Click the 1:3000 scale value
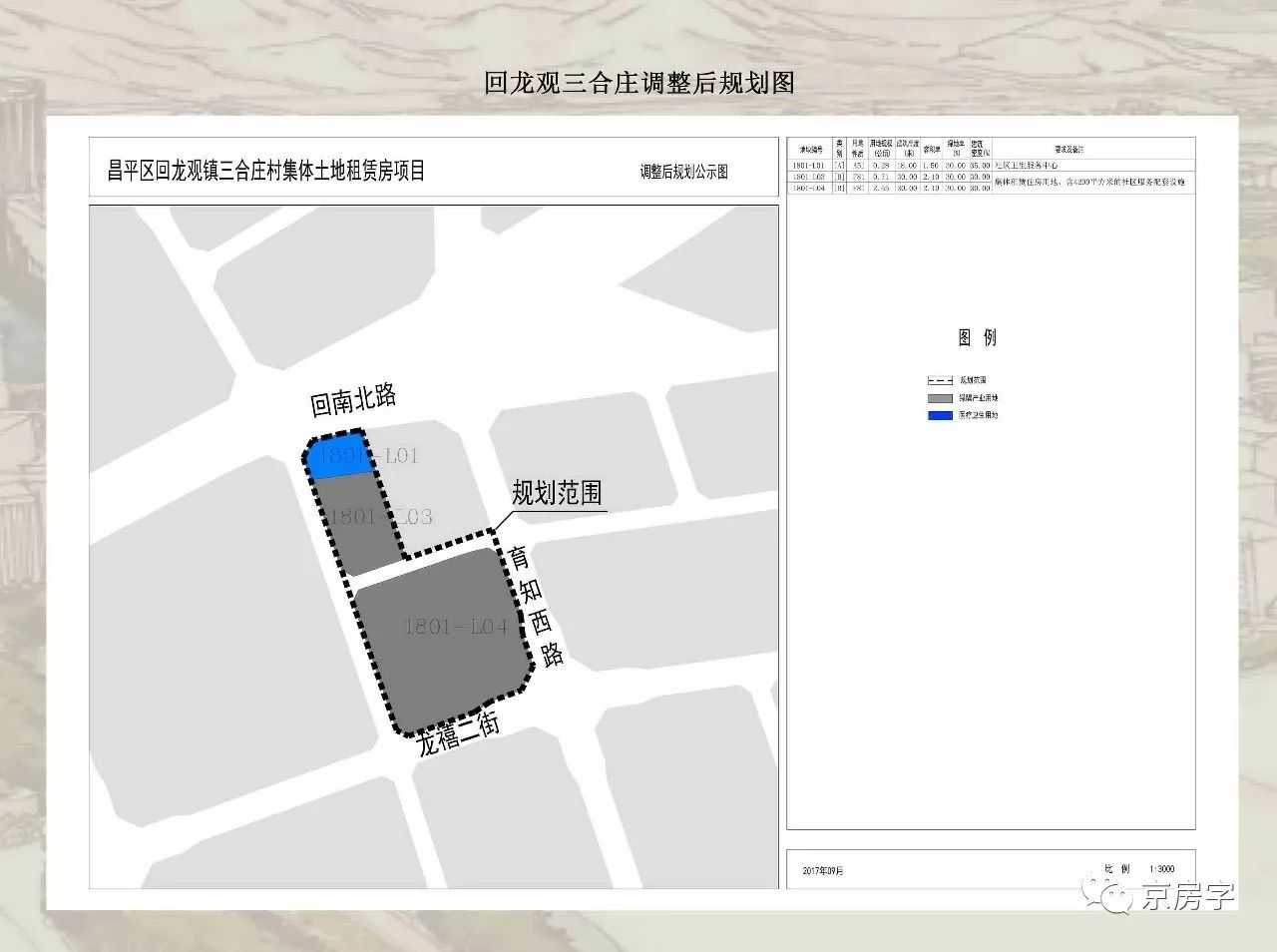Screen dimensions: 1277x952 click(1161, 869)
